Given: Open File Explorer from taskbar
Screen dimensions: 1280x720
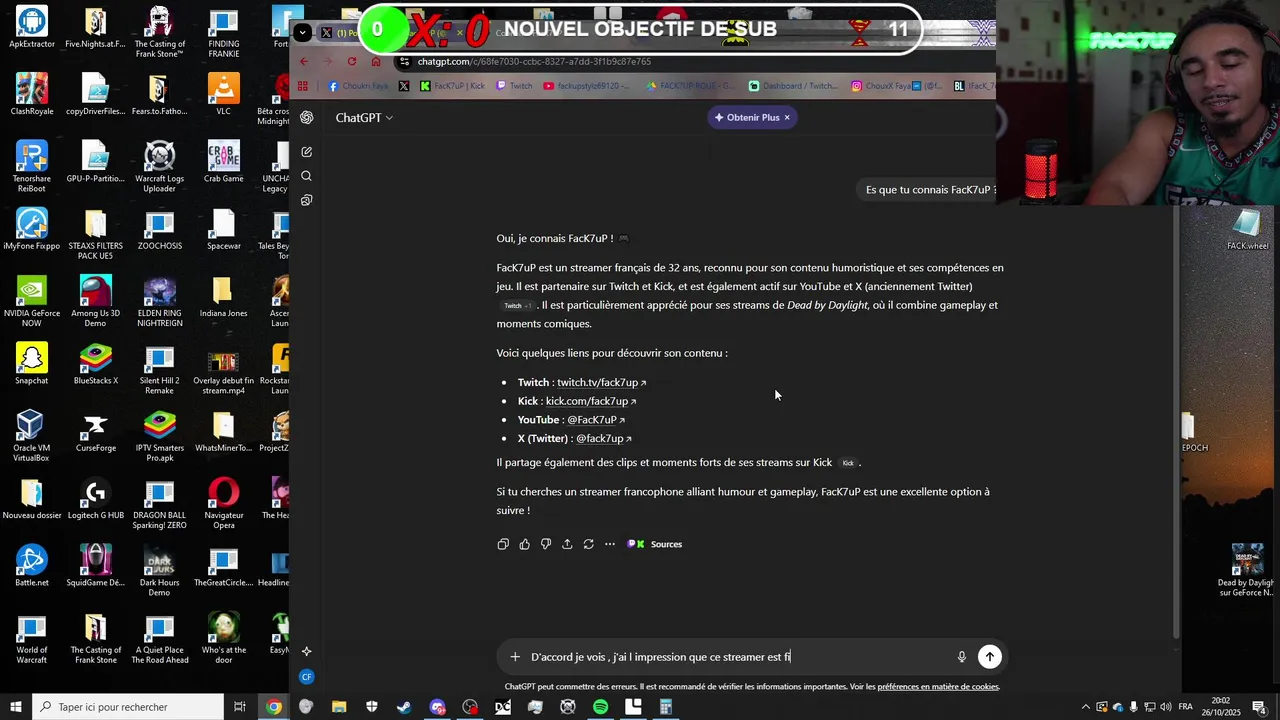Looking at the screenshot, I should click(339, 707).
